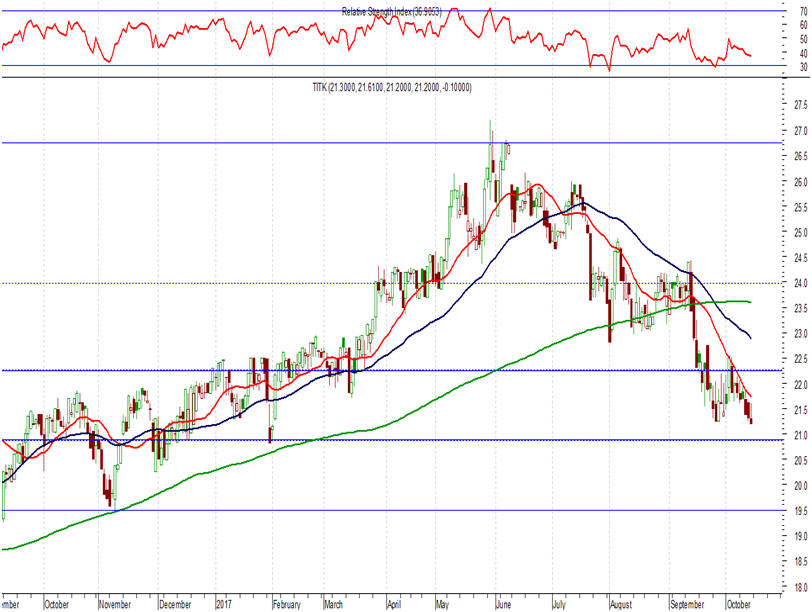Viewport: 812px width, 612px height.
Task: Click the 20.5 price axis value
Action: (x=801, y=460)
